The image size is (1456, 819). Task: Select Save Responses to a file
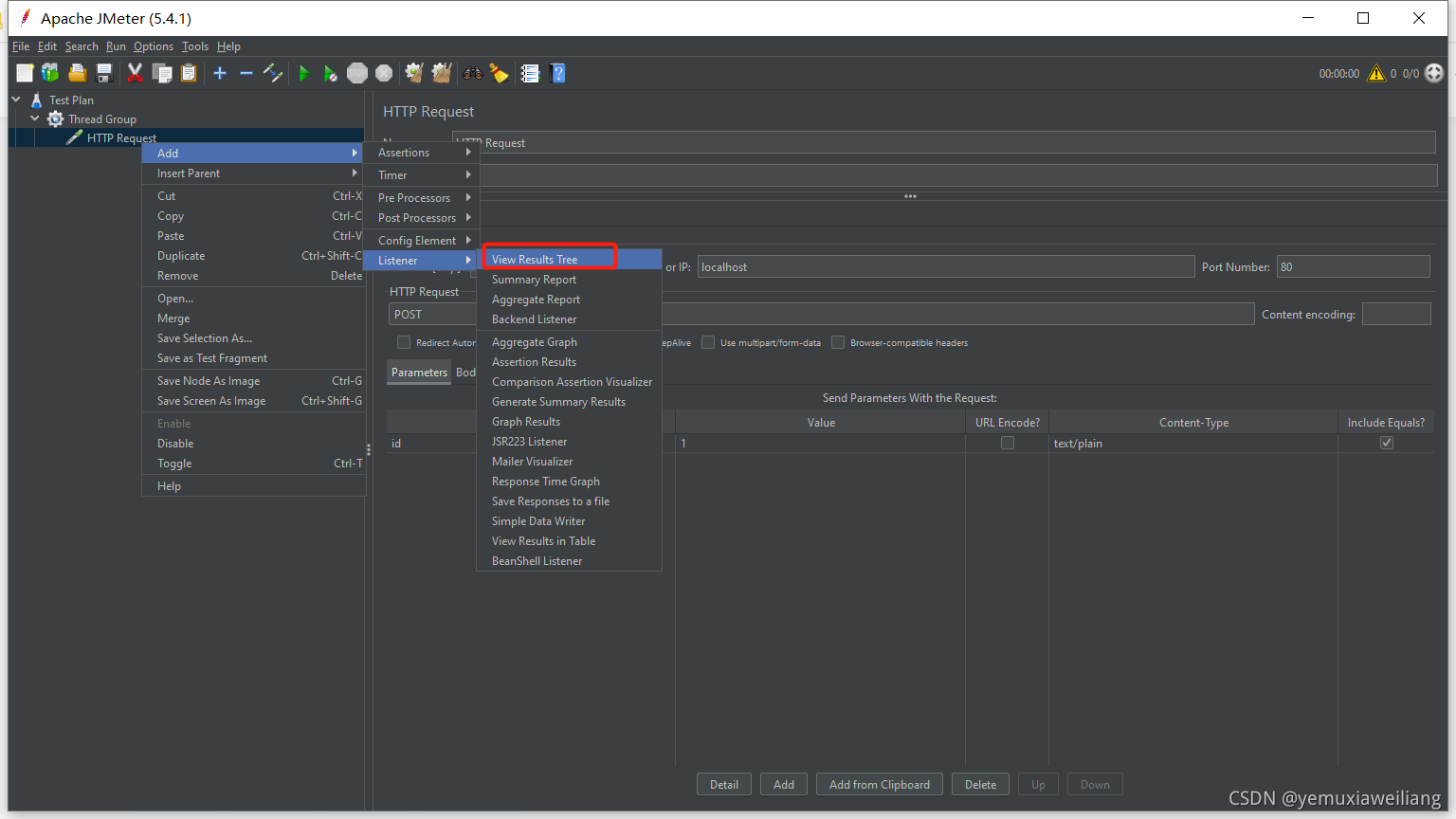point(569,501)
